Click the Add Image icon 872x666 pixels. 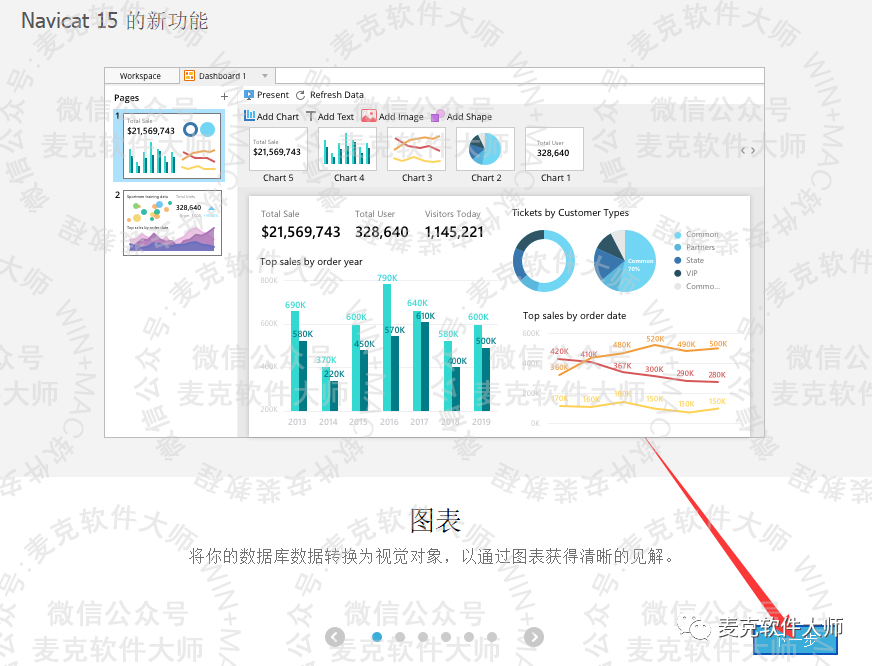(x=369, y=116)
